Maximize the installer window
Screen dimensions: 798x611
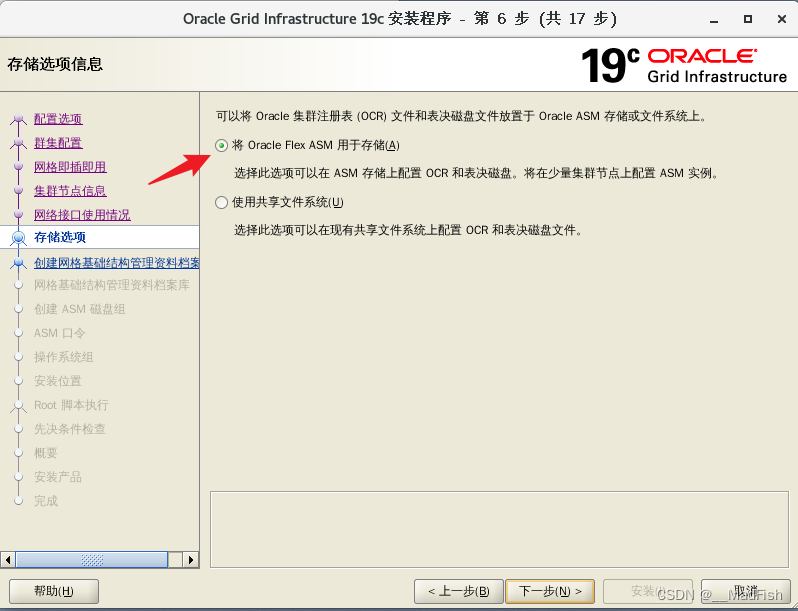tap(748, 19)
